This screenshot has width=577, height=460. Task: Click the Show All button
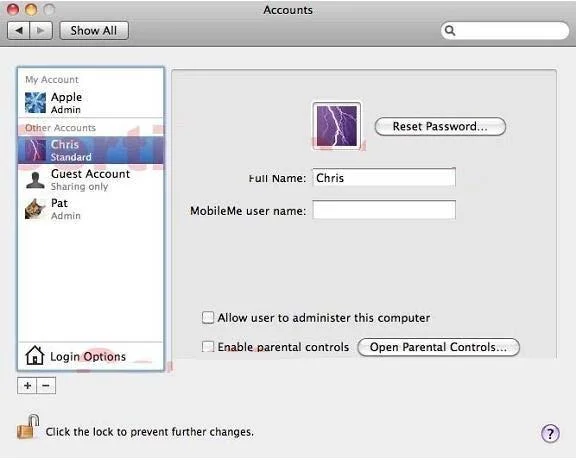click(x=94, y=31)
